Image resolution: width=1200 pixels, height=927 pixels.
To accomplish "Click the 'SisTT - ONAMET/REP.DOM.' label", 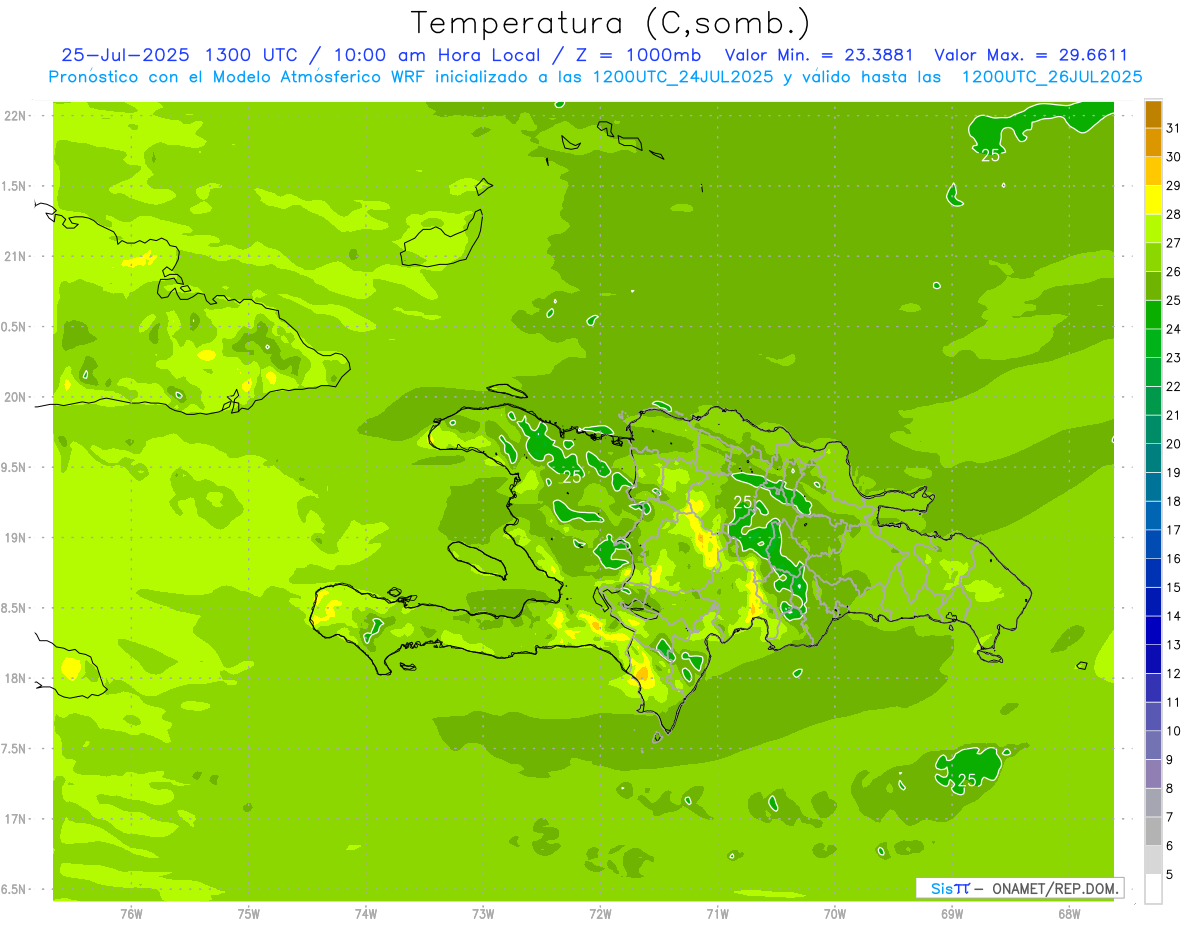I will [x=1020, y=888].
